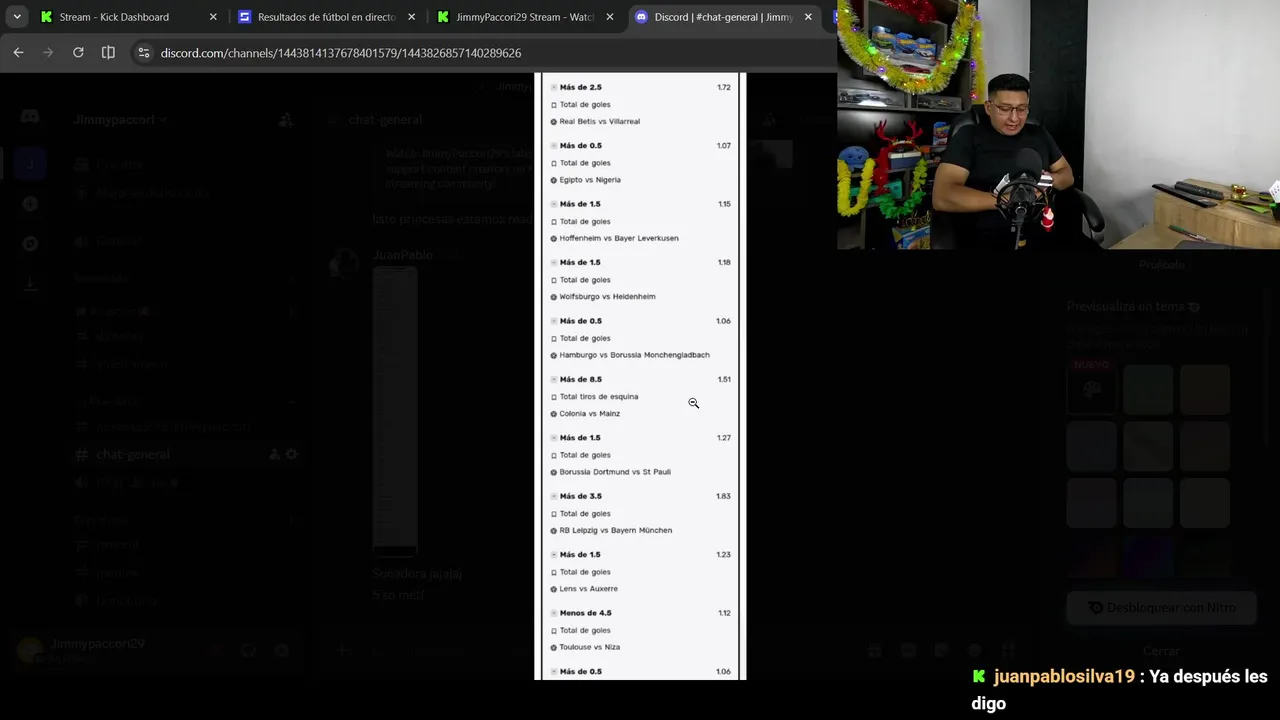
Task: Click Toulouse vs Niza match
Action: [x=589, y=647]
